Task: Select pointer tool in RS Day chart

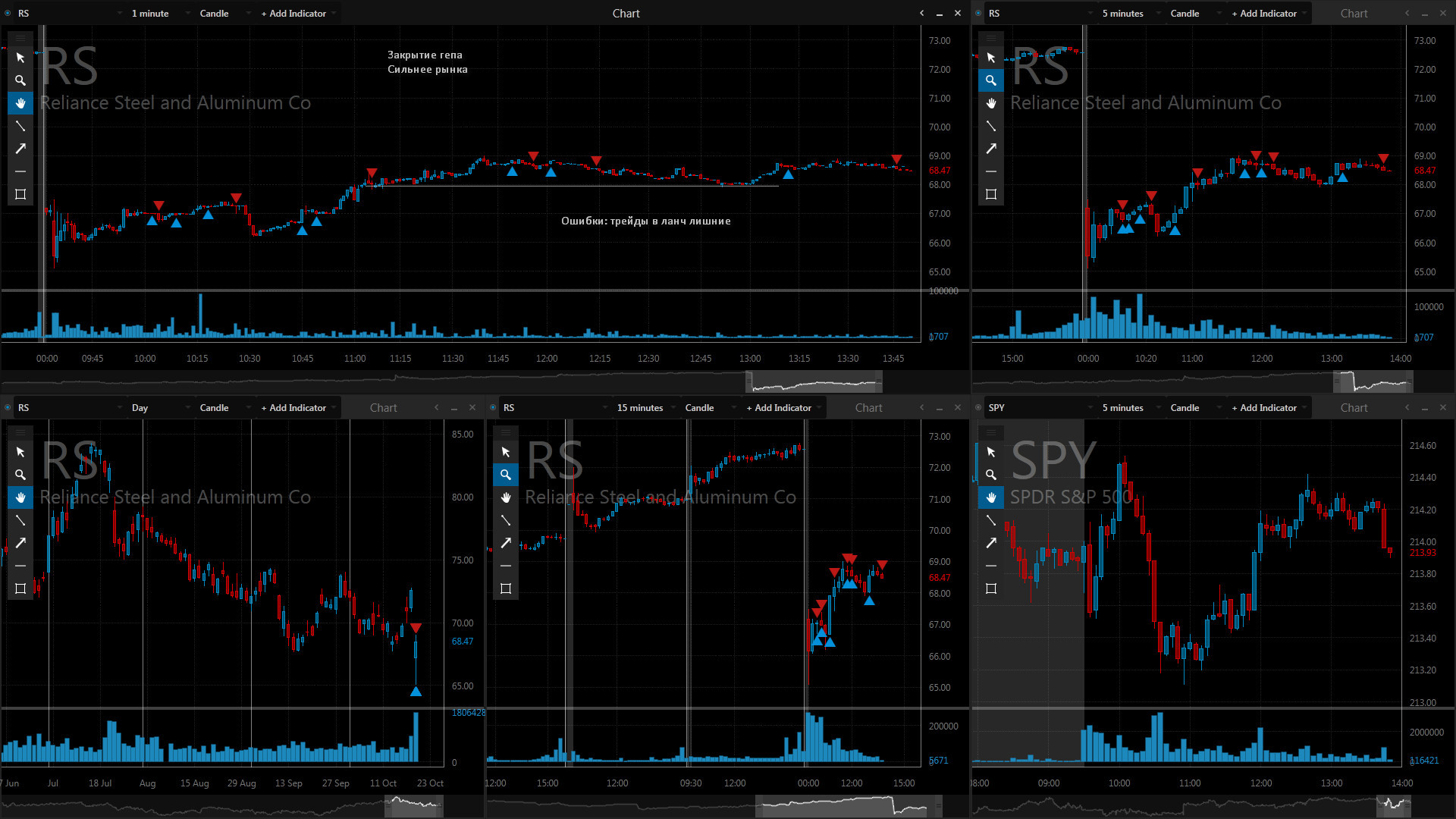Action: coord(20,452)
